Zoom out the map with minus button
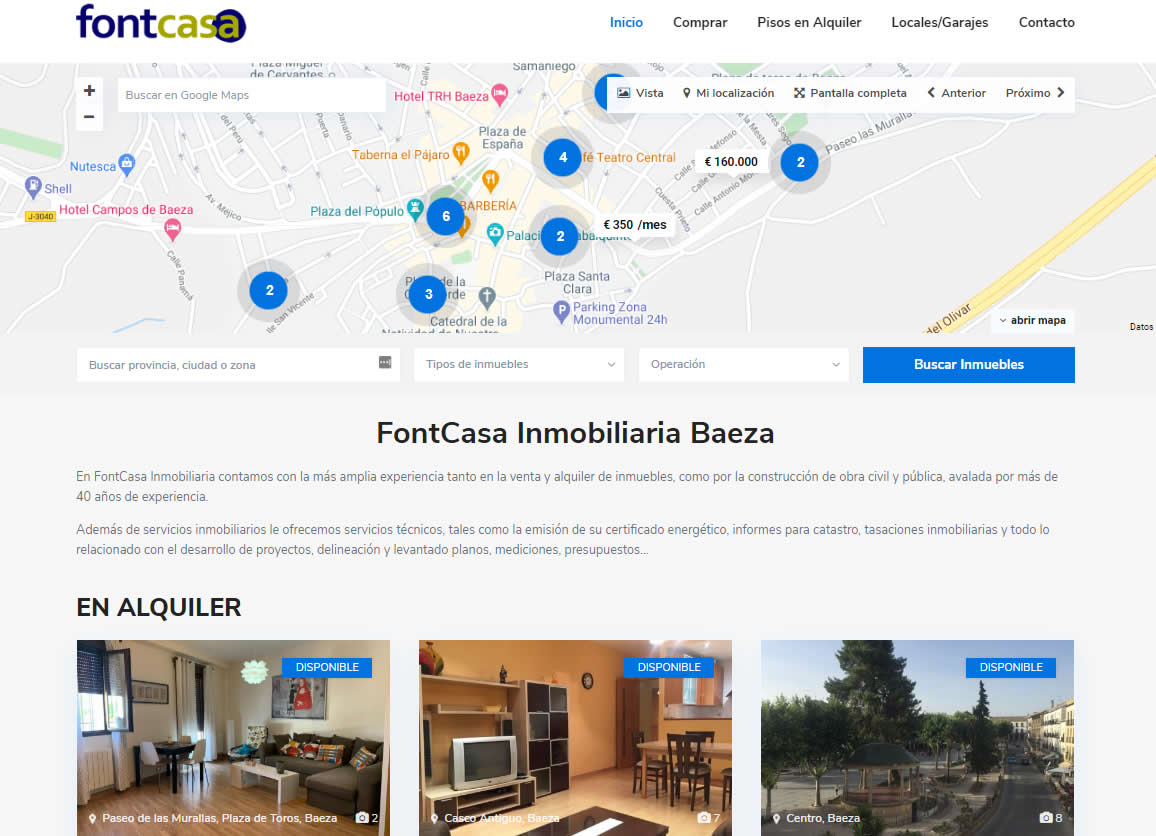Screen dimensions: 1156x836 89,116
